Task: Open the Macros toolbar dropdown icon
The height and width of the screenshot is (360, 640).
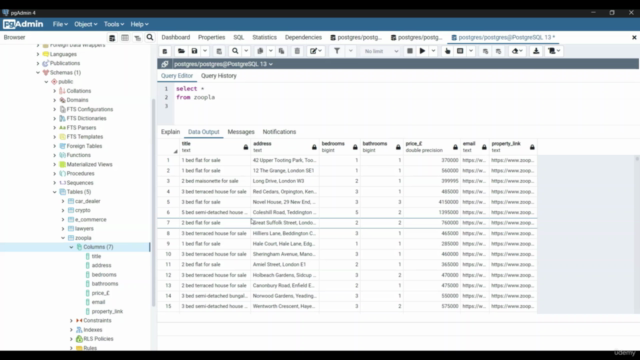Action: [x=554, y=51]
